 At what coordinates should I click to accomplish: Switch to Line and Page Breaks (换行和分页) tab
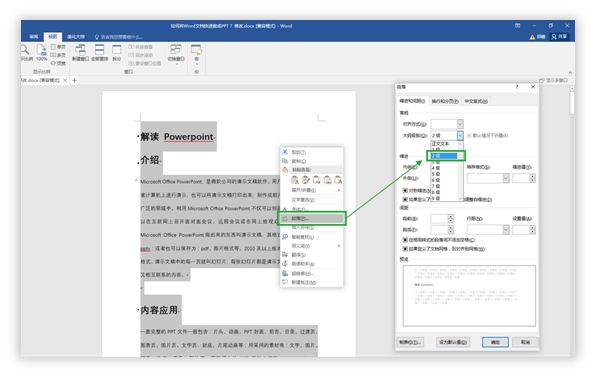pyautogui.click(x=445, y=101)
